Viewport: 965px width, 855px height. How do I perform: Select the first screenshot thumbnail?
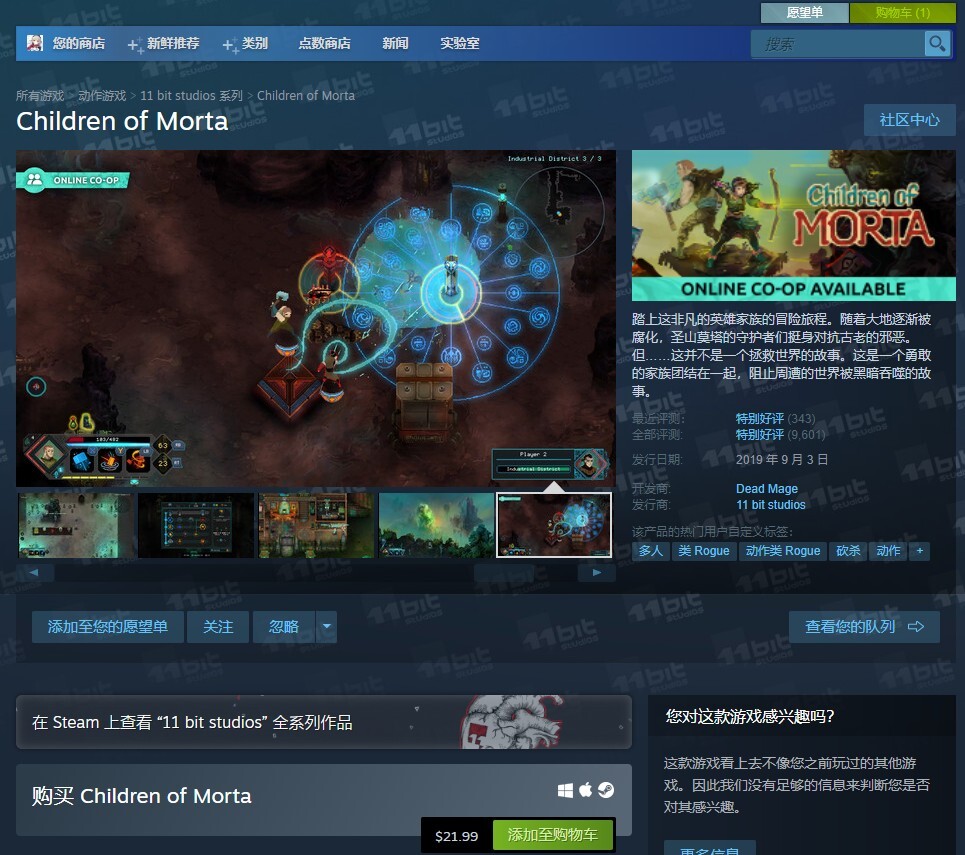pos(75,525)
